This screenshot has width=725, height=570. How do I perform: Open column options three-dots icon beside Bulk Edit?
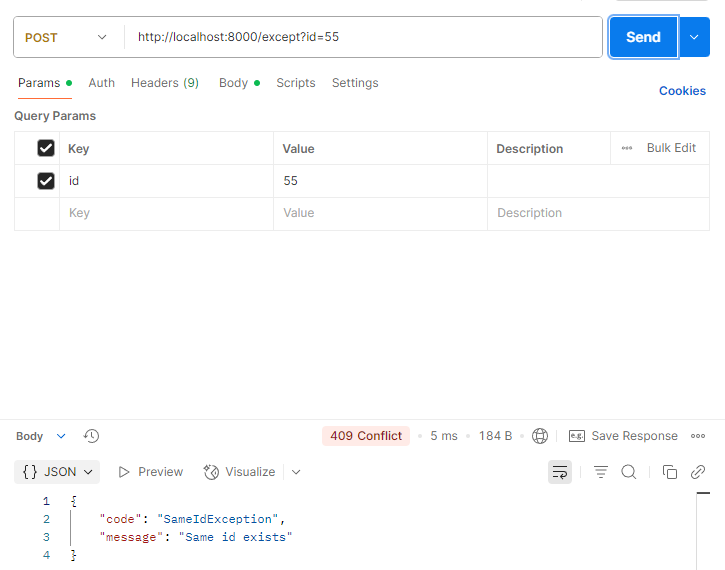(x=627, y=148)
